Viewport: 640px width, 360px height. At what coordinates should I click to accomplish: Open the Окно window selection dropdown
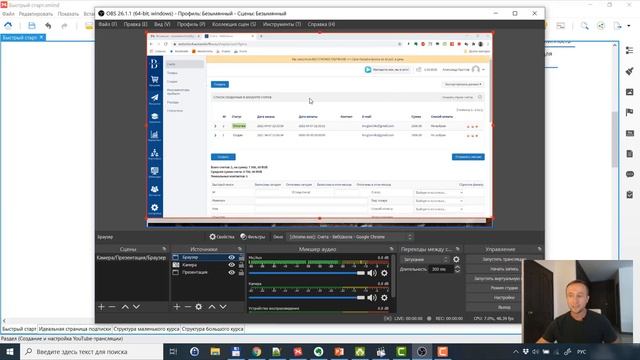tap(350, 237)
